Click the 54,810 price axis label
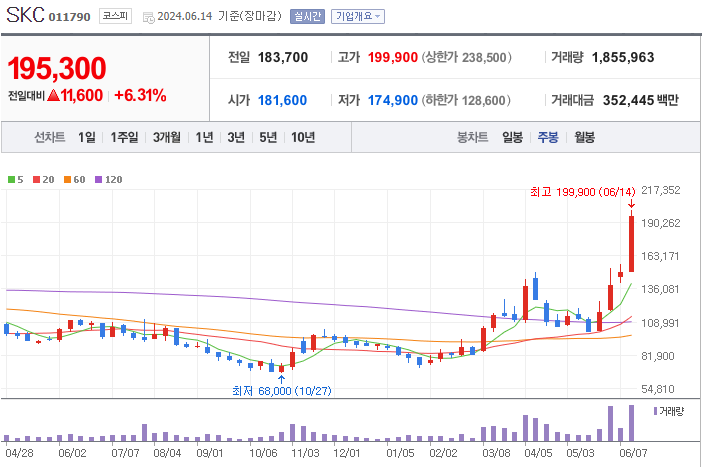This screenshot has height=467, width=702. (x=657, y=389)
